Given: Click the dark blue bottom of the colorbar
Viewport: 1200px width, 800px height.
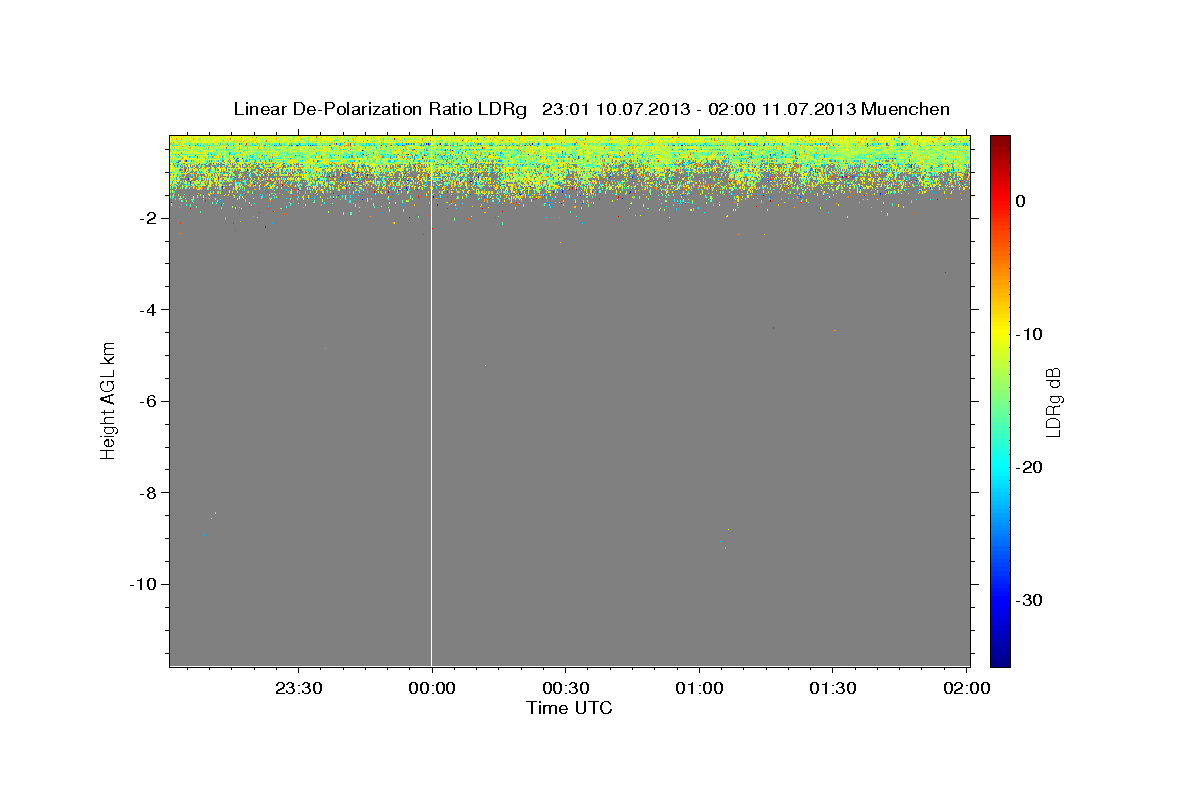Looking at the screenshot, I should (1000, 658).
